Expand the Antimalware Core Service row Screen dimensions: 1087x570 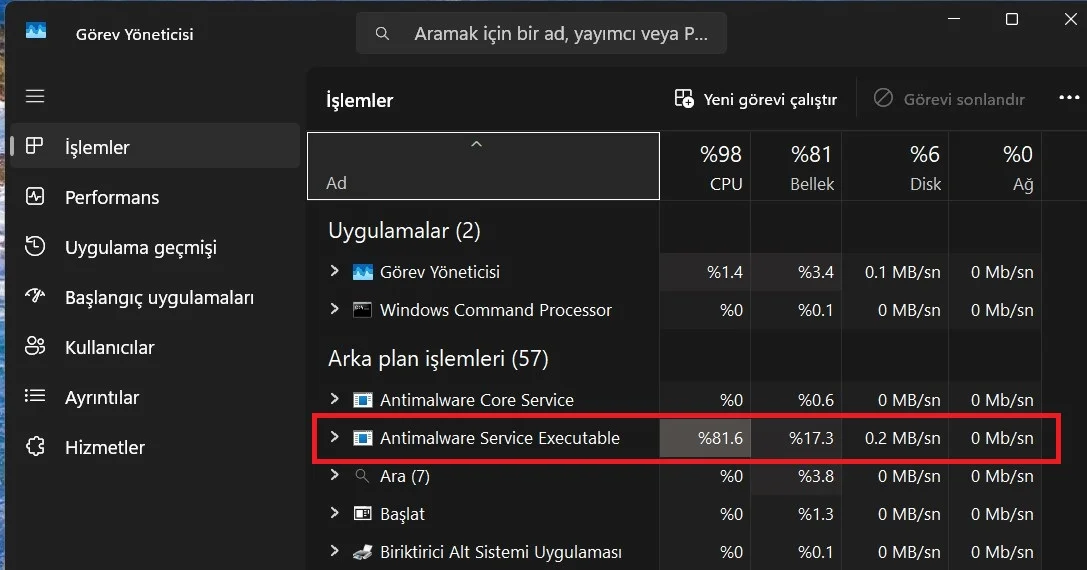click(x=334, y=399)
